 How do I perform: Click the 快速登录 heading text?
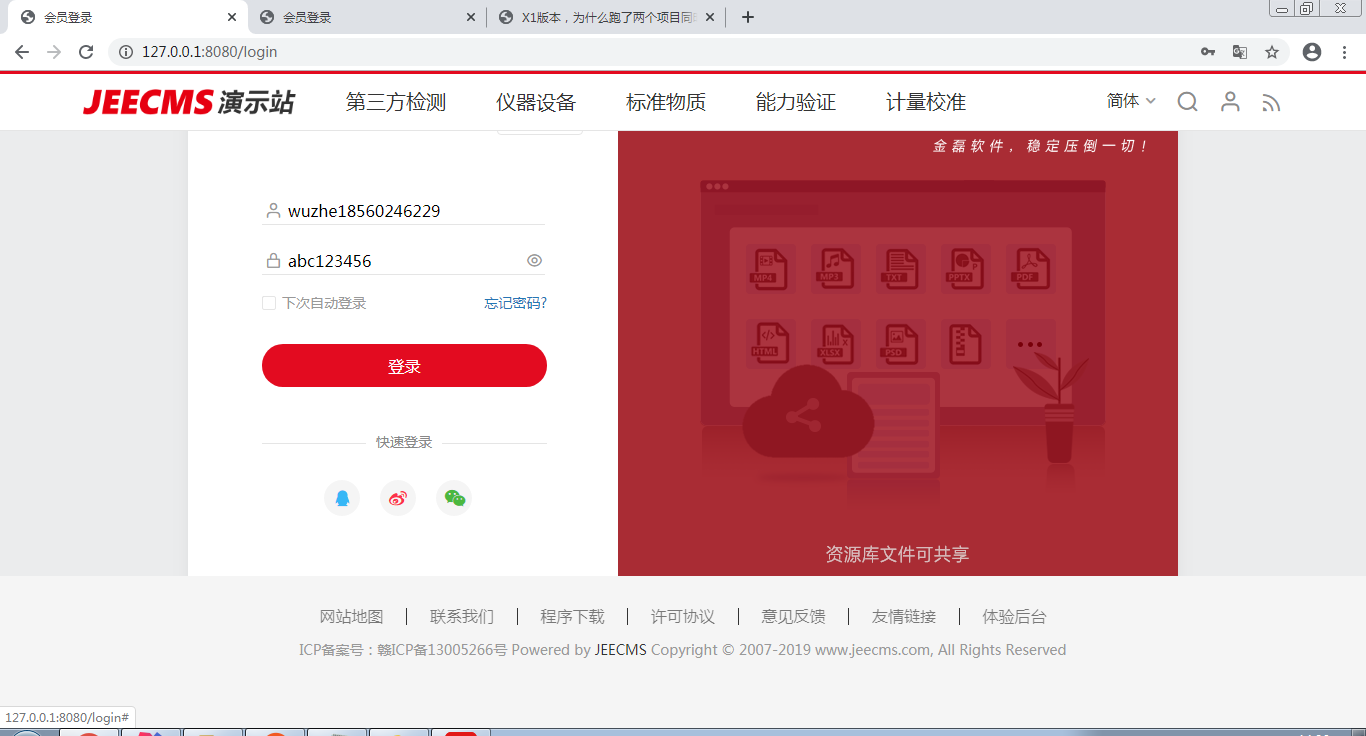(x=404, y=442)
